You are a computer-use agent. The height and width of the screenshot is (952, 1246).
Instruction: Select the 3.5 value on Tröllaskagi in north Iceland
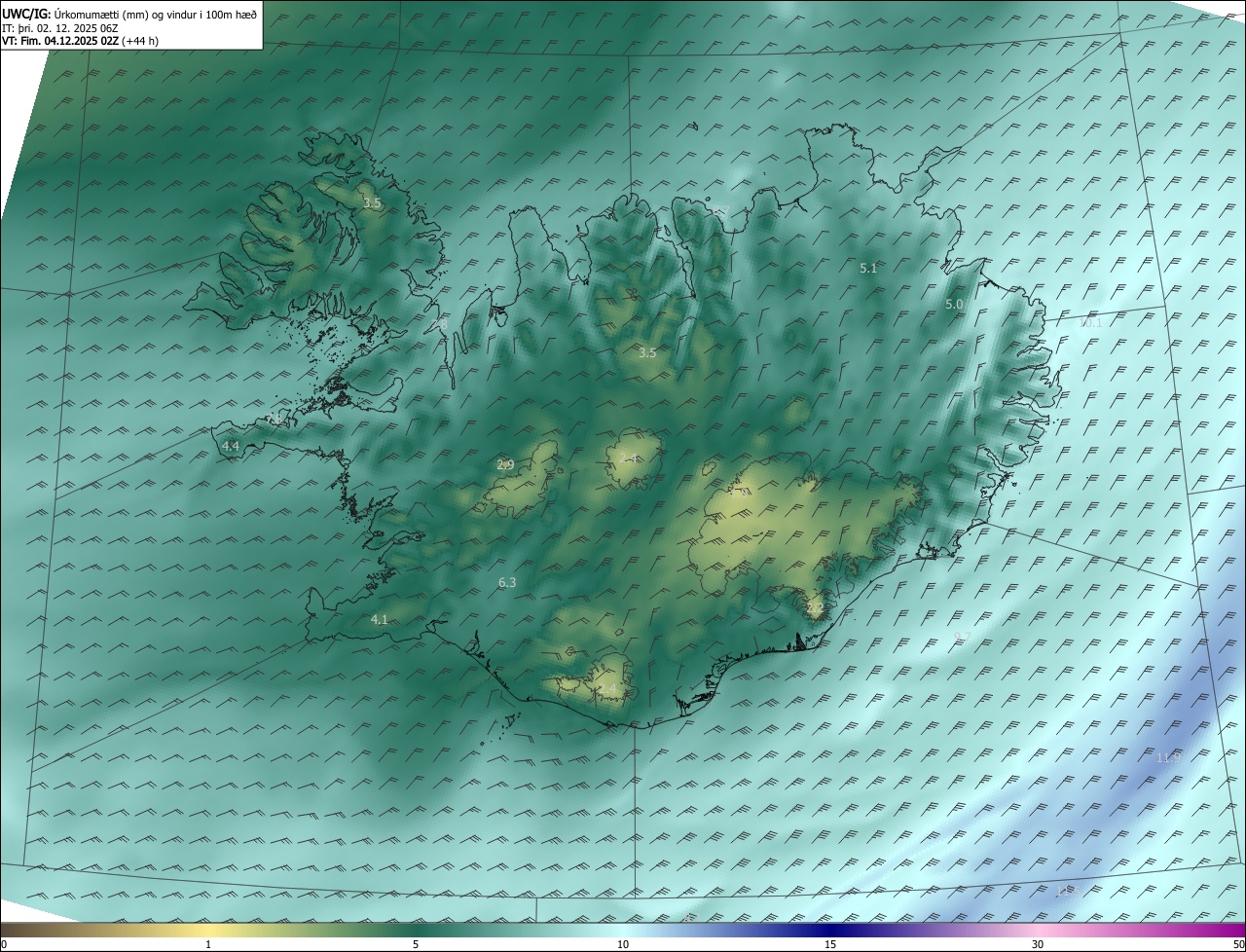click(647, 352)
